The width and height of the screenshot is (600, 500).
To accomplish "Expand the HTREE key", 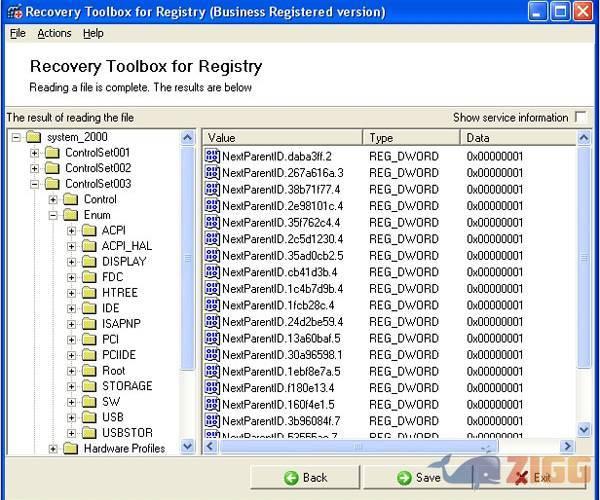I will [x=71, y=293].
